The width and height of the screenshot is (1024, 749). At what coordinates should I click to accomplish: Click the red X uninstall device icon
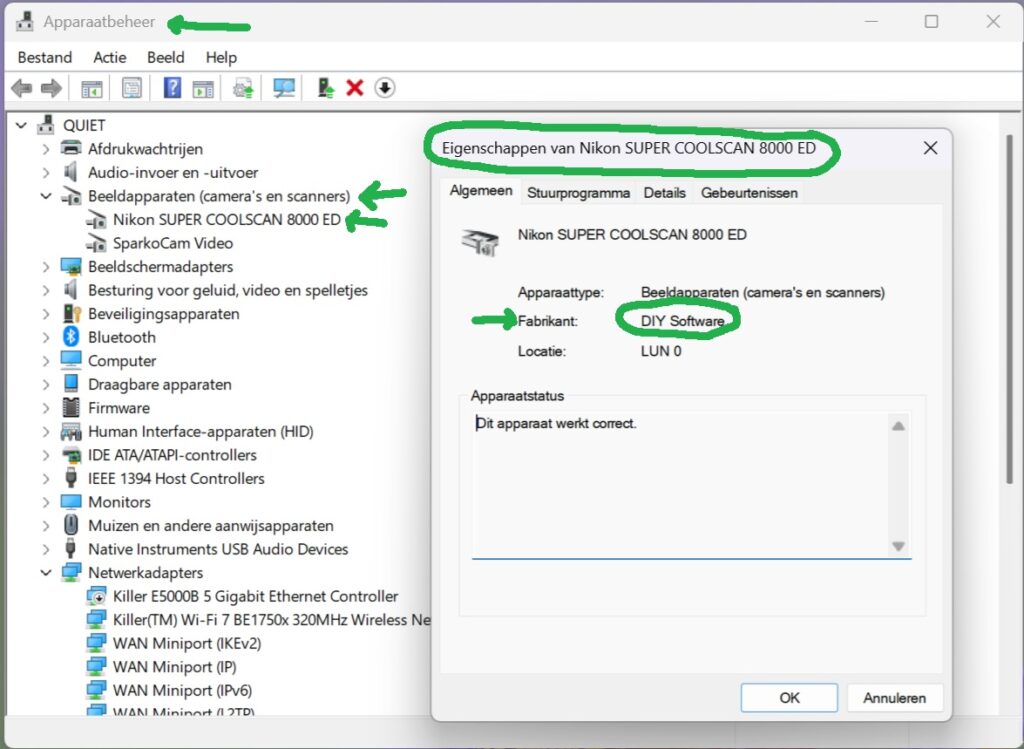(x=354, y=88)
